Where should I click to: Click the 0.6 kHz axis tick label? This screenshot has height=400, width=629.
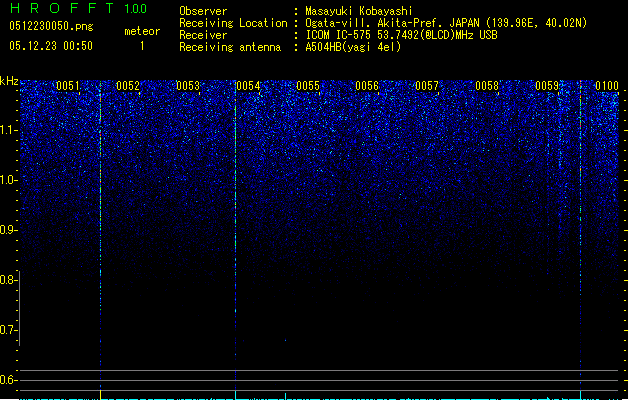[8, 380]
